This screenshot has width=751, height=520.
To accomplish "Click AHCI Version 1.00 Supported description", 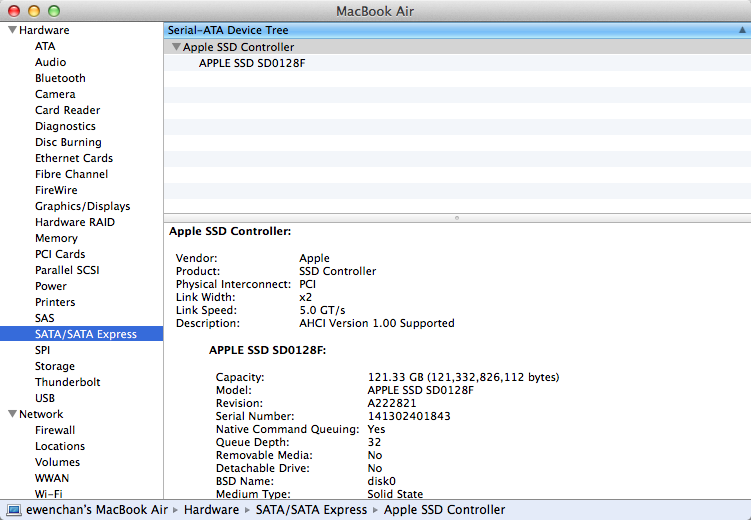I will tap(377, 323).
